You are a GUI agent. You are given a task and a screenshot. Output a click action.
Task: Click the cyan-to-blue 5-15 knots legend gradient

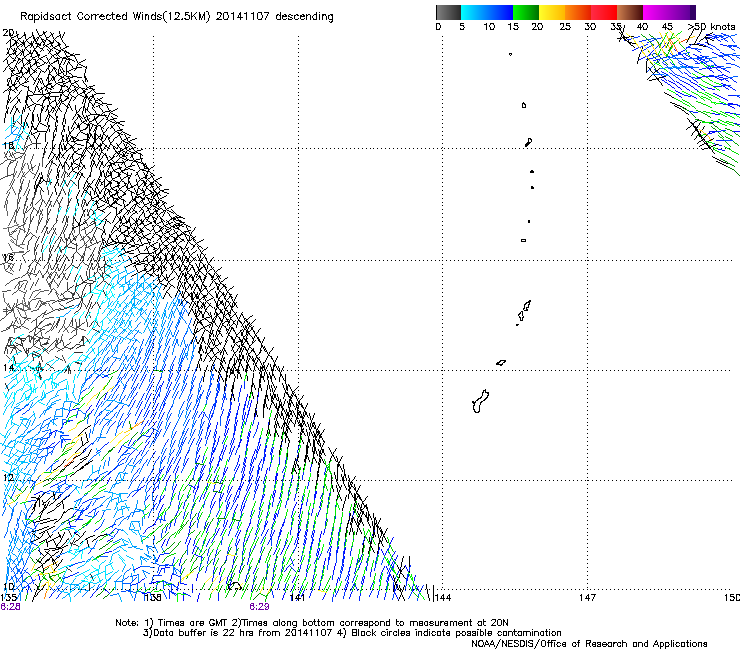487,12
